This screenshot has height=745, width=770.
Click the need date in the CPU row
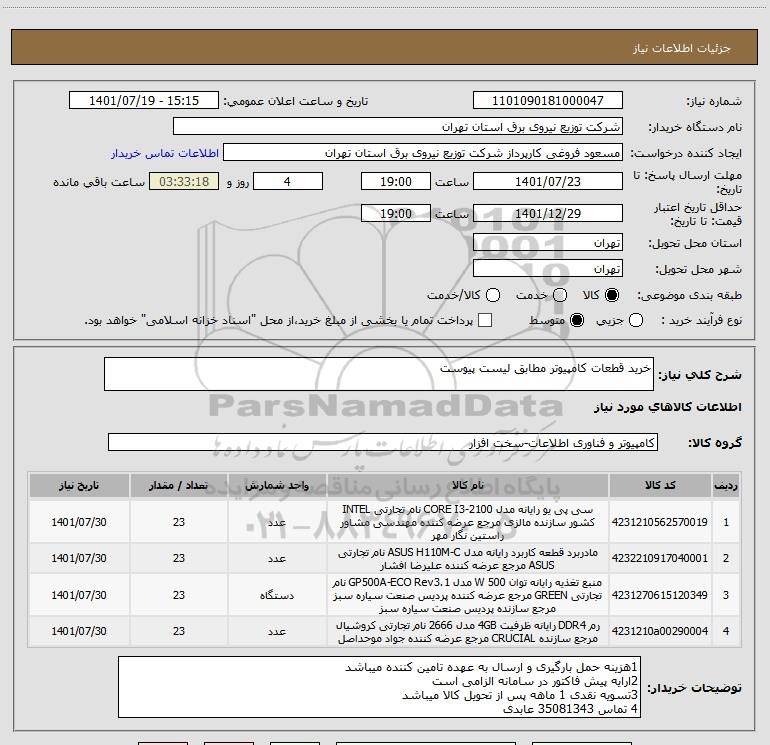point(79,522)
